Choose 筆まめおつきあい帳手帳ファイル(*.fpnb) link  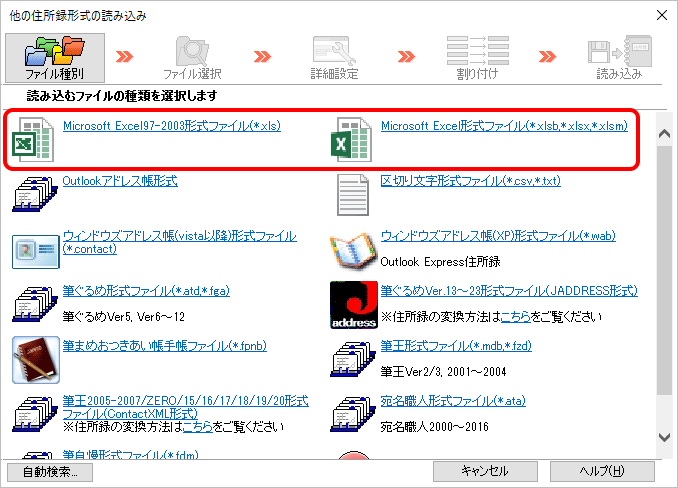[x=164, y=345]
